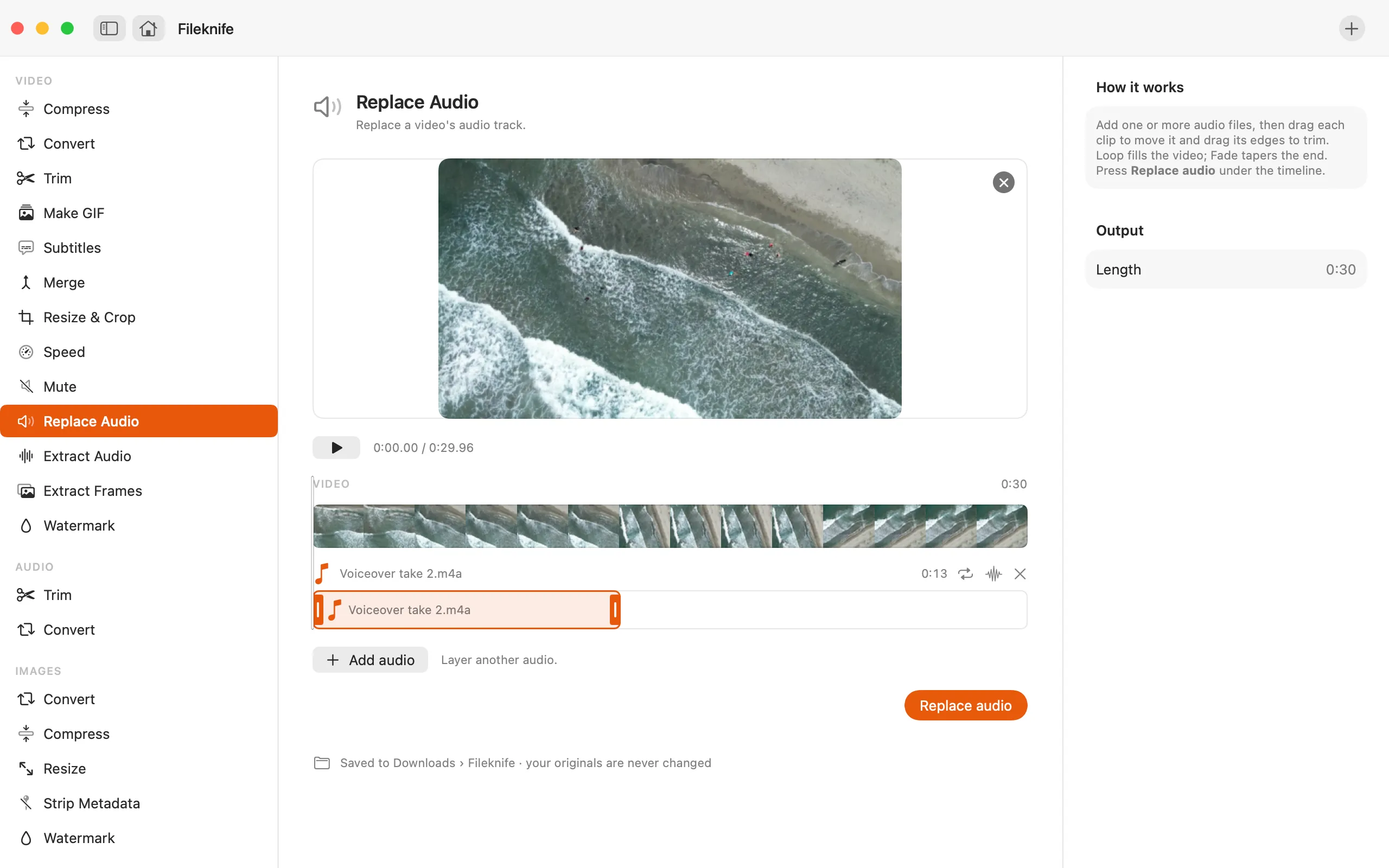Select the Images Watermark tool

[x=139, y=838]
